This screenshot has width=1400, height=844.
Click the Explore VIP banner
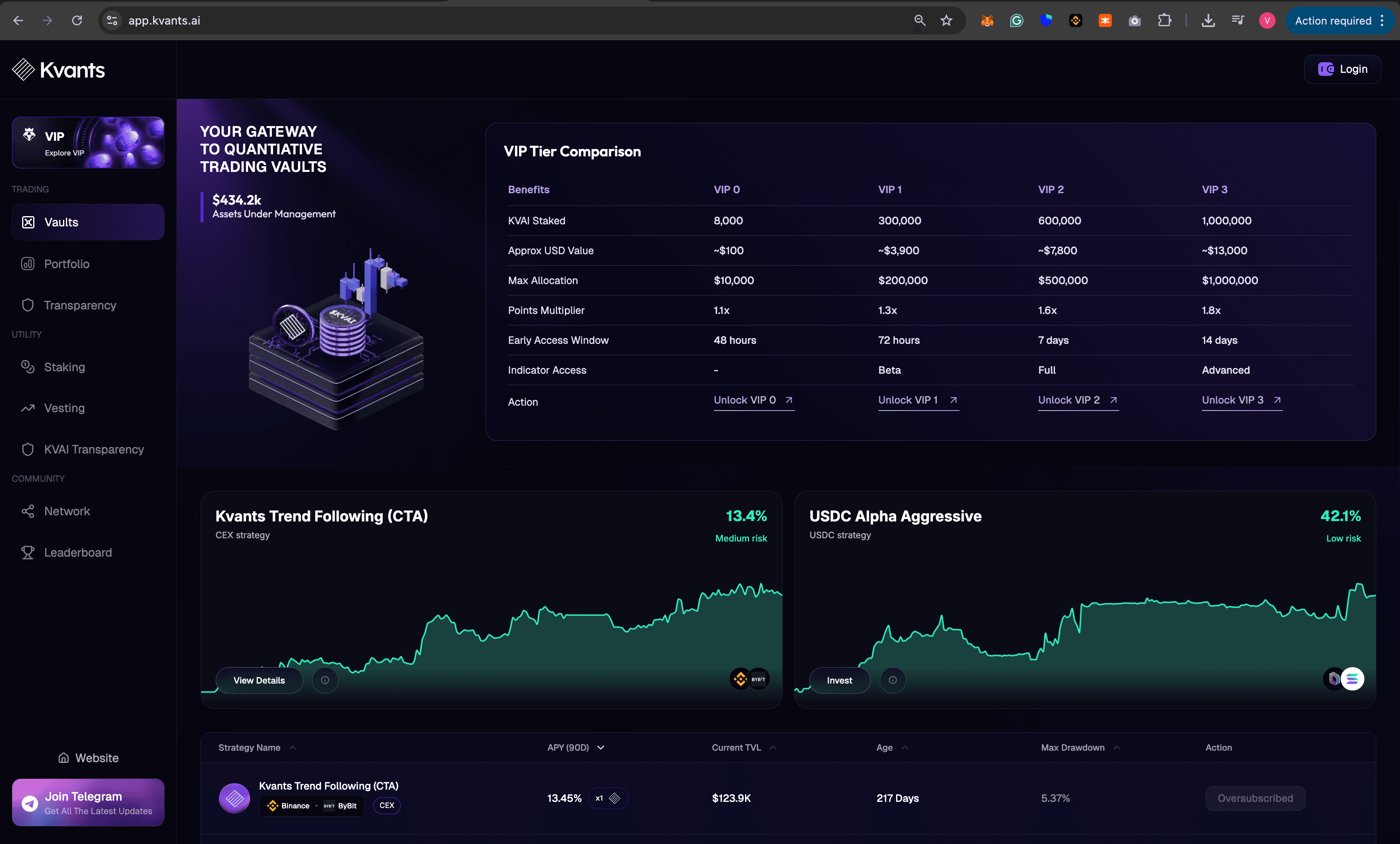[88, 142]
